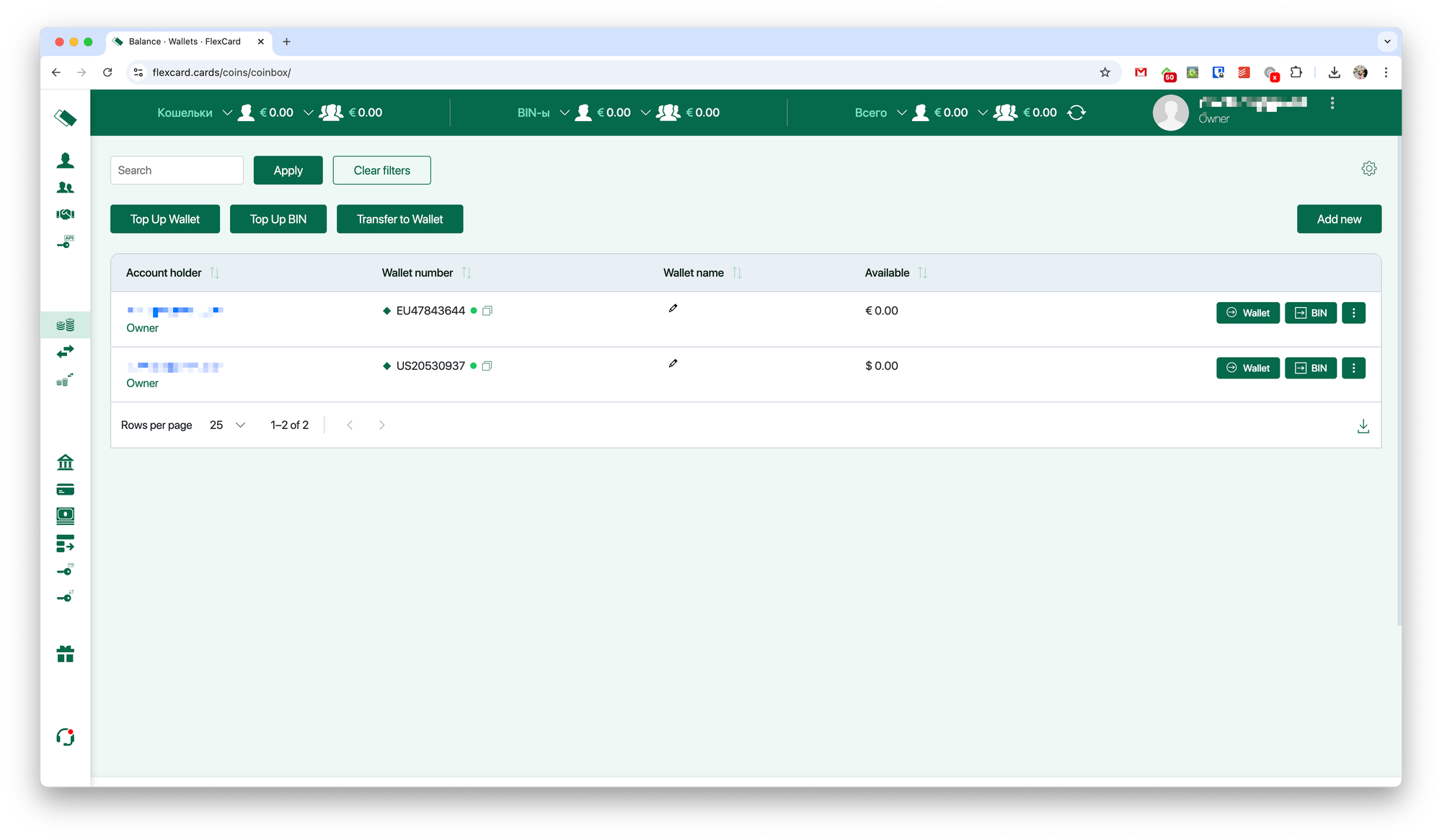Click the transfer arrows icon in sidebar
The height and width of the screenshot is (840, 1442).
pos(65,352)
